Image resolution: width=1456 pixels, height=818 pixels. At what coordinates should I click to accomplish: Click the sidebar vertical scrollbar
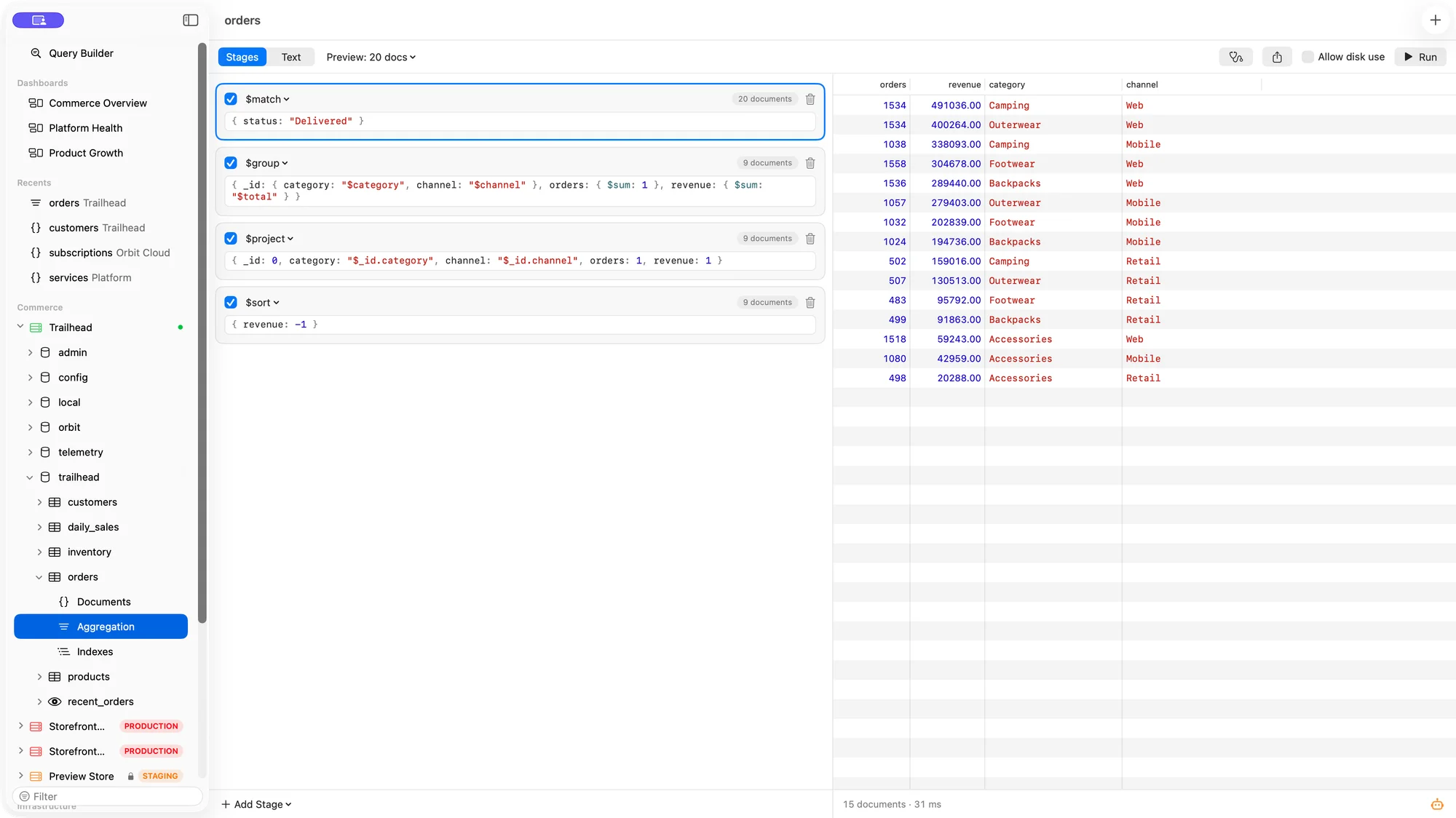coord(202,333)
